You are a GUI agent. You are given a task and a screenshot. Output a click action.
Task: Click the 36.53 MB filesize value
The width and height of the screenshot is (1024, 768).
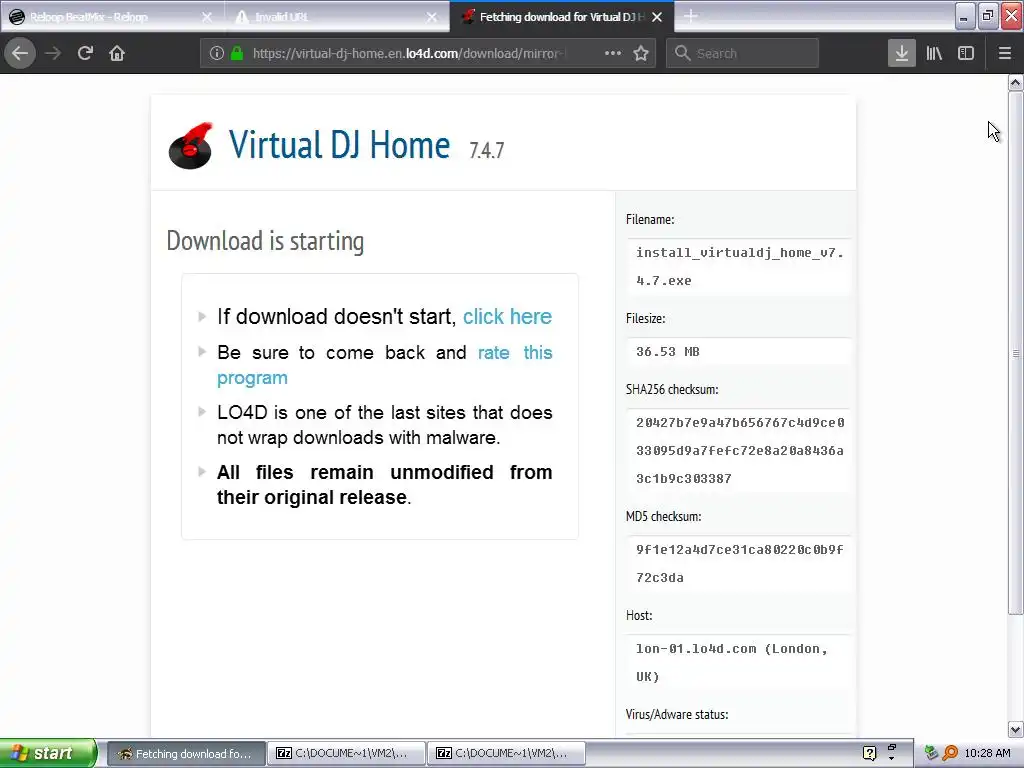tap(667, 352)
